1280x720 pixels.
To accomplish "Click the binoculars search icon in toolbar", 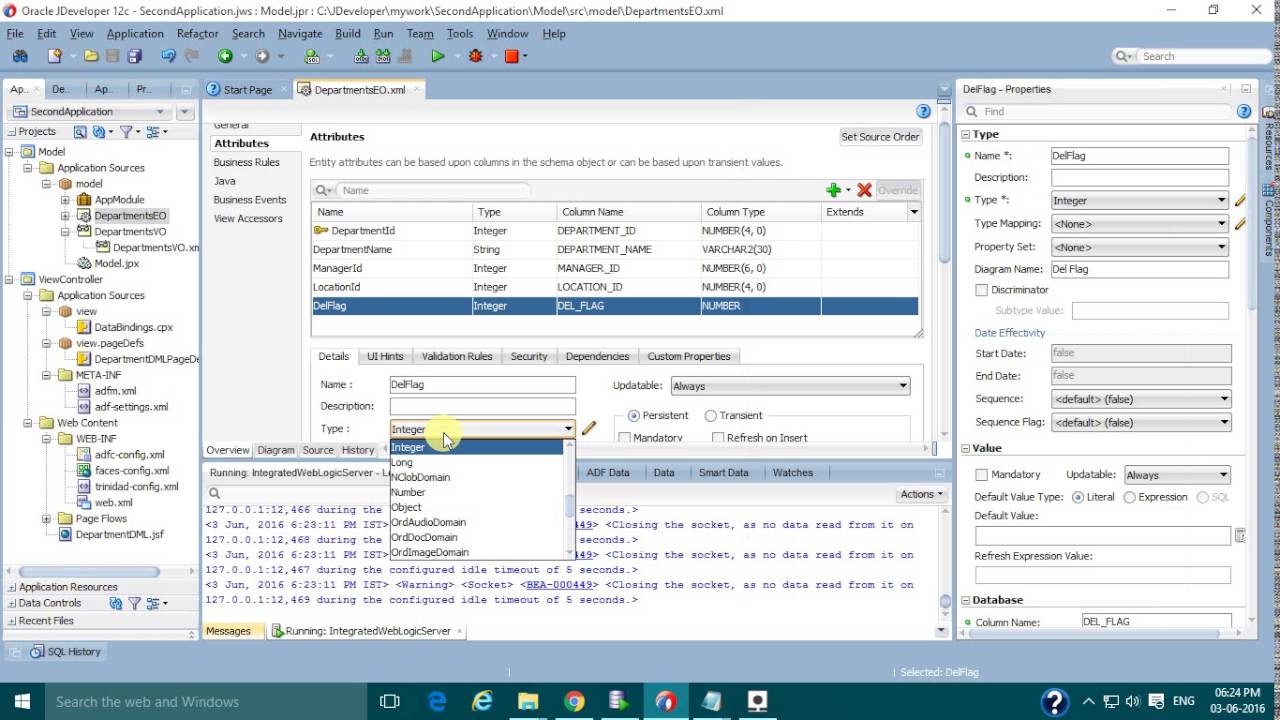I will (20, 56).
